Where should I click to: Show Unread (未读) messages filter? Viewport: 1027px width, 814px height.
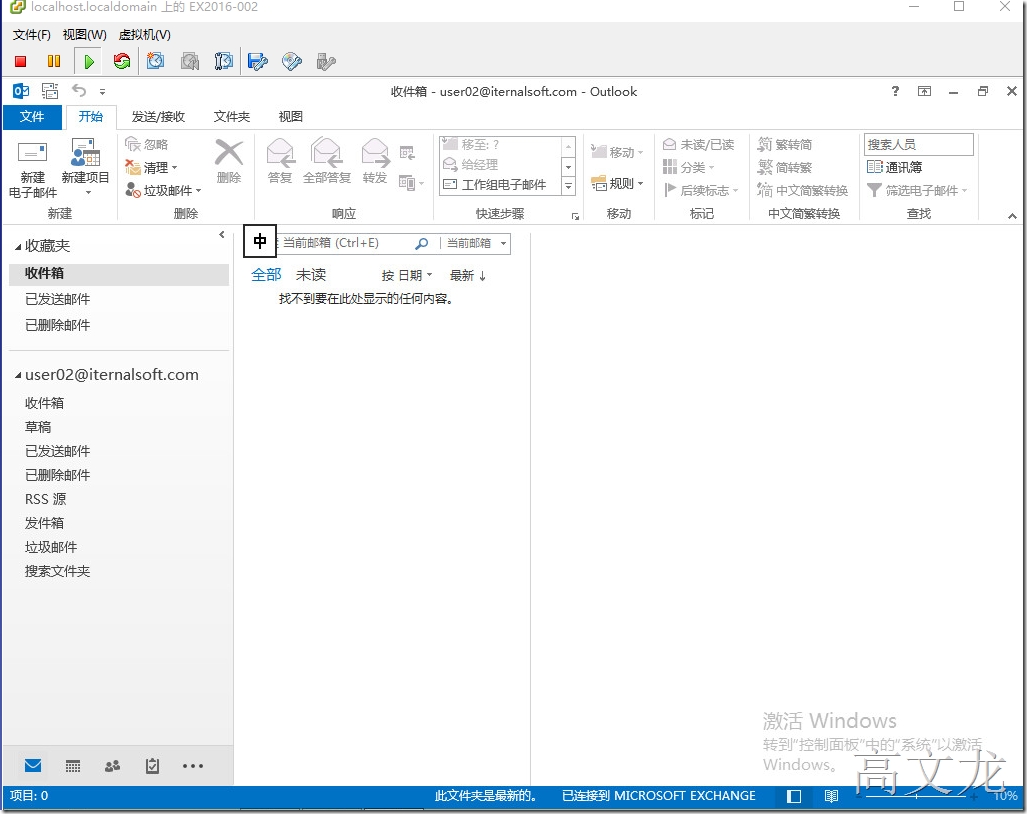[311, 275]
